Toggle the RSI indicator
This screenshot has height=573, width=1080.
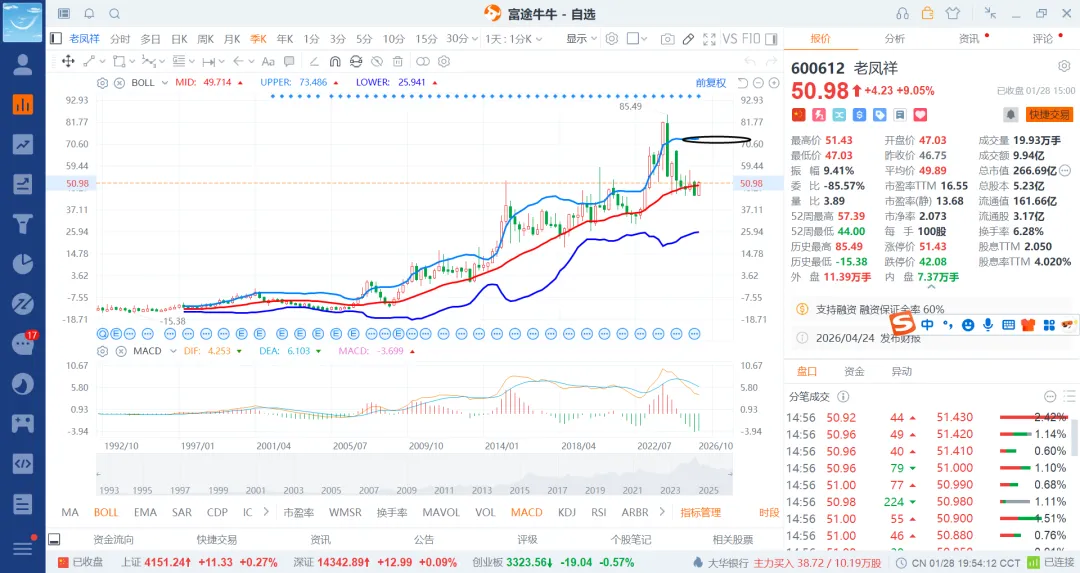pos(599,512)
